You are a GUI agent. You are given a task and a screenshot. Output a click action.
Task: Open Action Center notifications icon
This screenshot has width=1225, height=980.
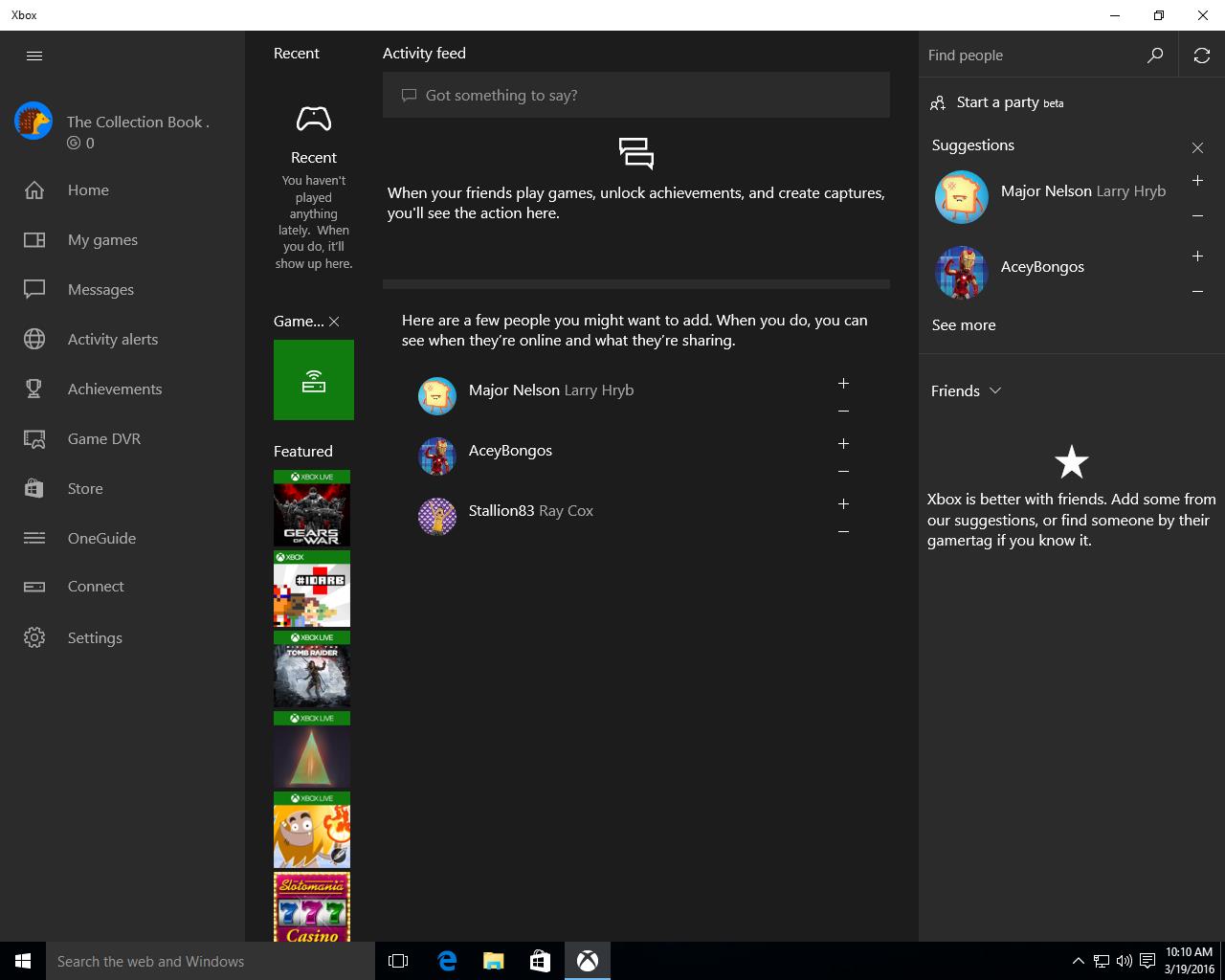[x=1147, y=961]
